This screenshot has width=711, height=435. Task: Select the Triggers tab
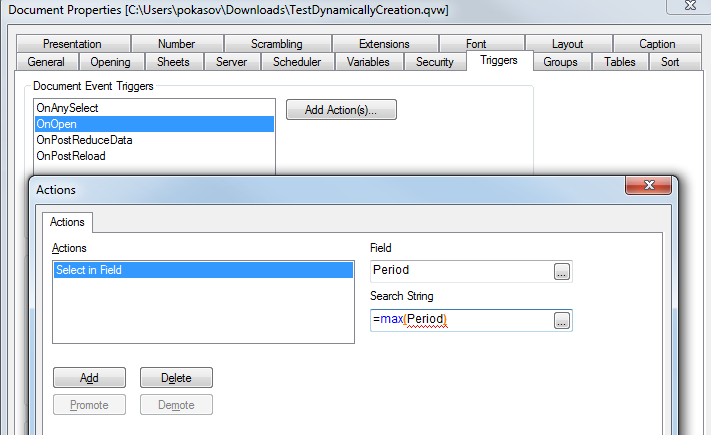click(499, 60)
